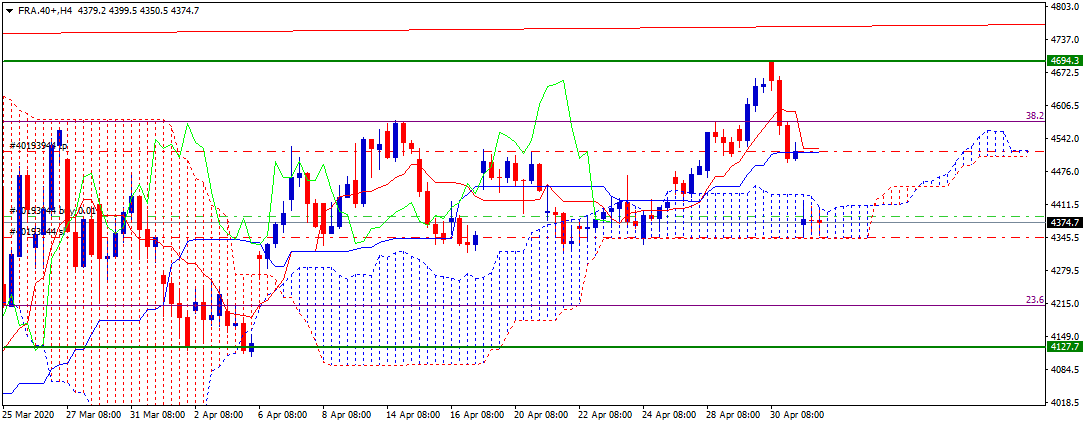Click the 4476.0 price scale value

[x=1063, y=172]
